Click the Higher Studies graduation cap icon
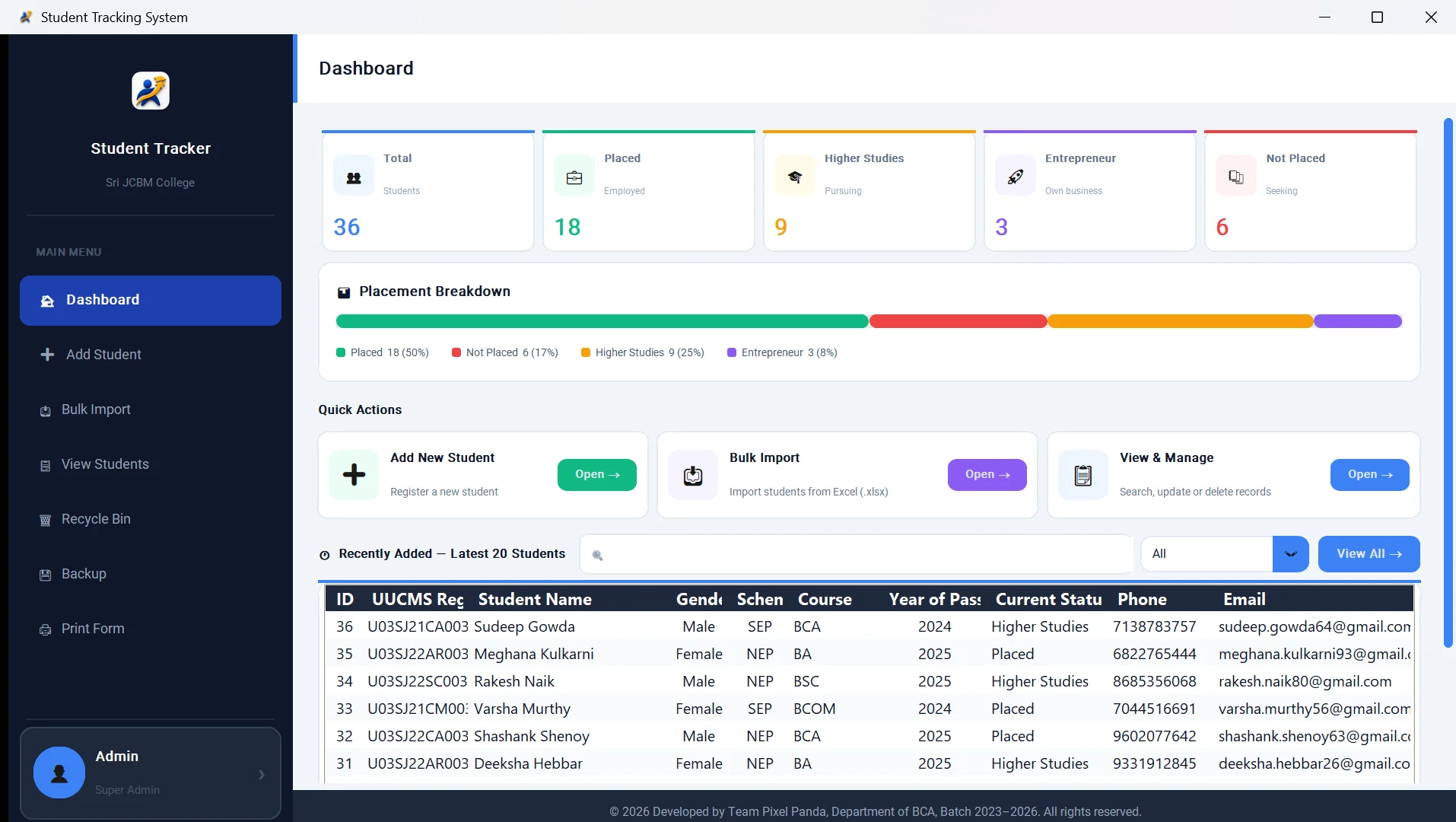The width and height of the screenshot is (1456, 822). click(x=795, y=177)
